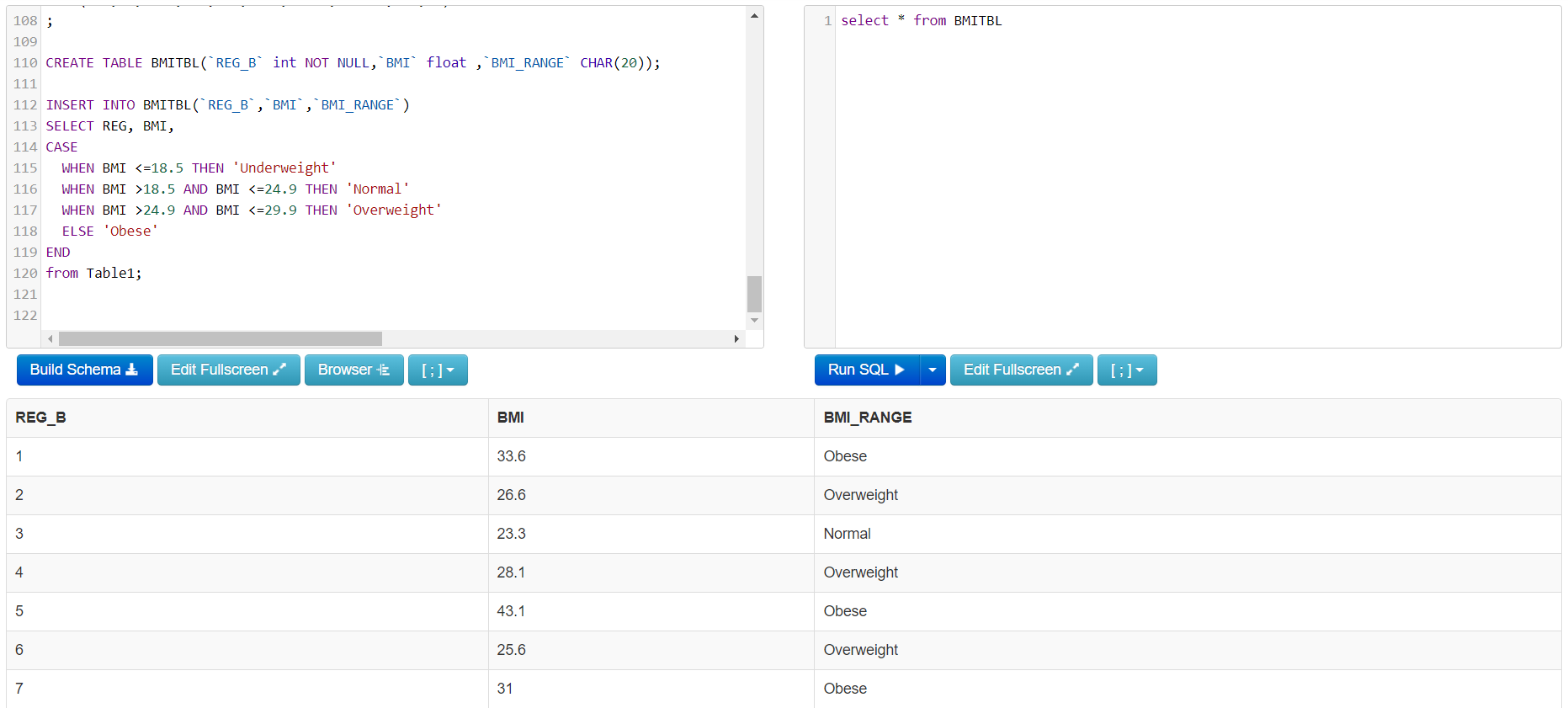Click the 'Normal' BMI_RANGE cell
This screenshot has width=1568, height=708.
tap(1188, 534)
